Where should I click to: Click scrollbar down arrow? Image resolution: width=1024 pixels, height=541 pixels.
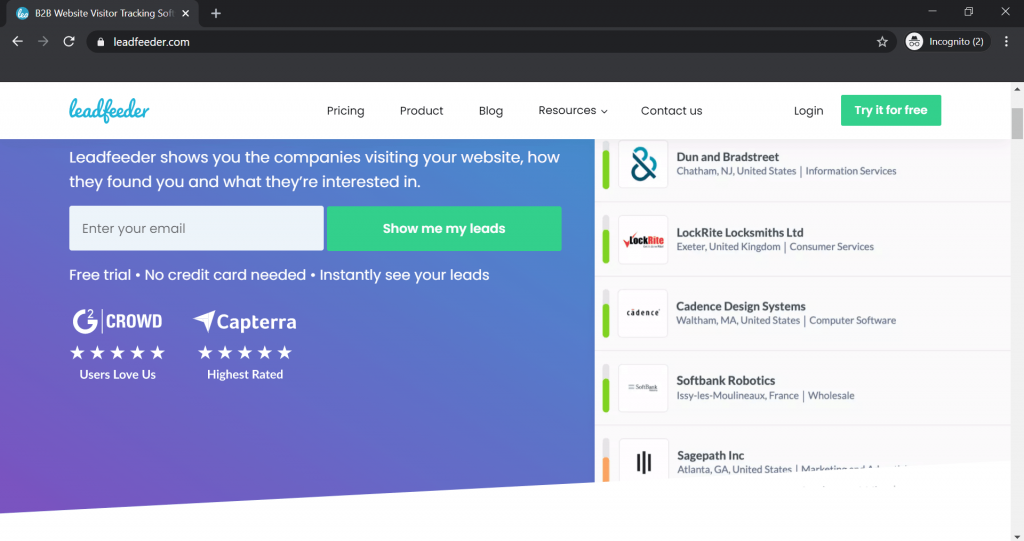1017,536
